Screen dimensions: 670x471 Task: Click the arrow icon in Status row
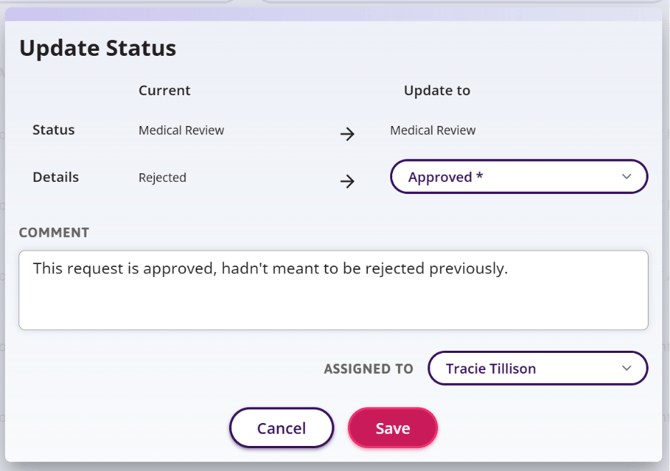347,134
